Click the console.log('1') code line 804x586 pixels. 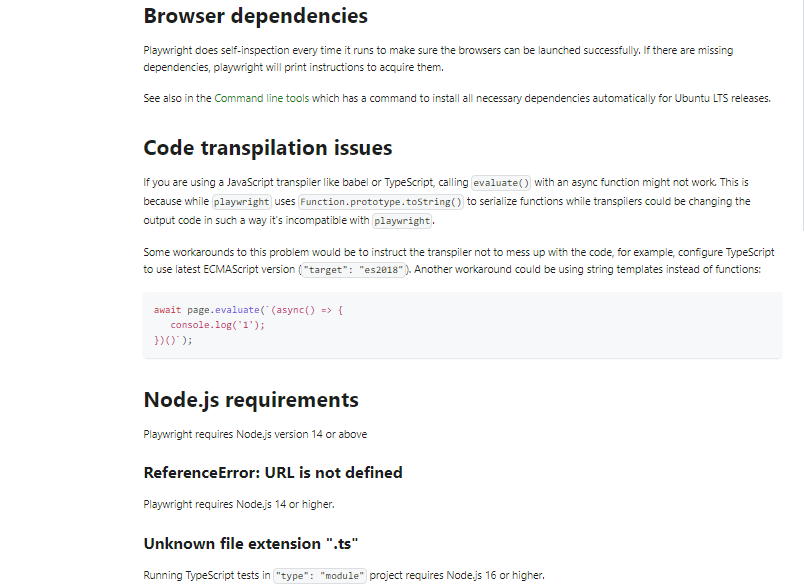click(x=217, y=325)
